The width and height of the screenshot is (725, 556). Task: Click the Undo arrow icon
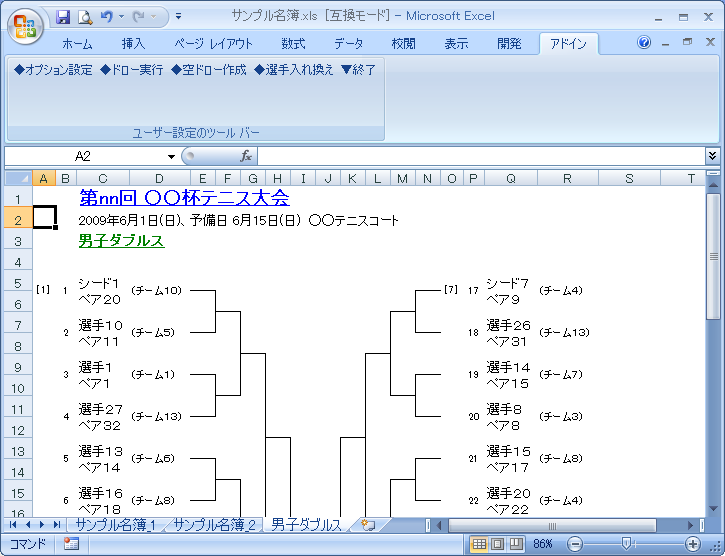[107, 17]
